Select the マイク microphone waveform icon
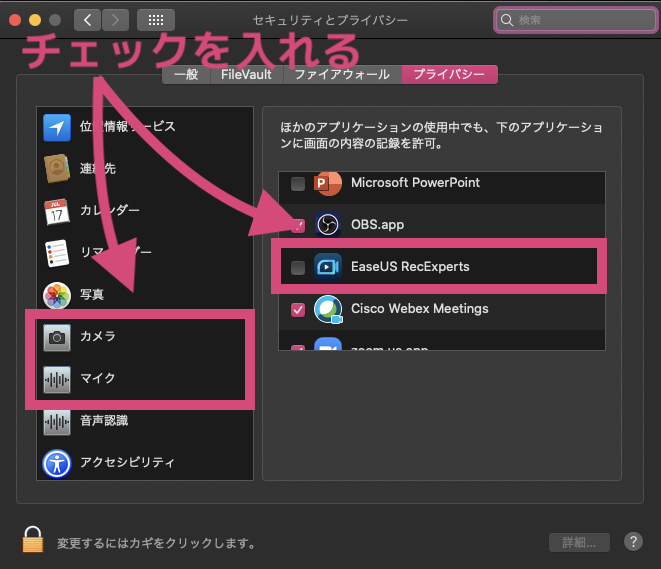661x569 pixels. [x=57, y=379]
